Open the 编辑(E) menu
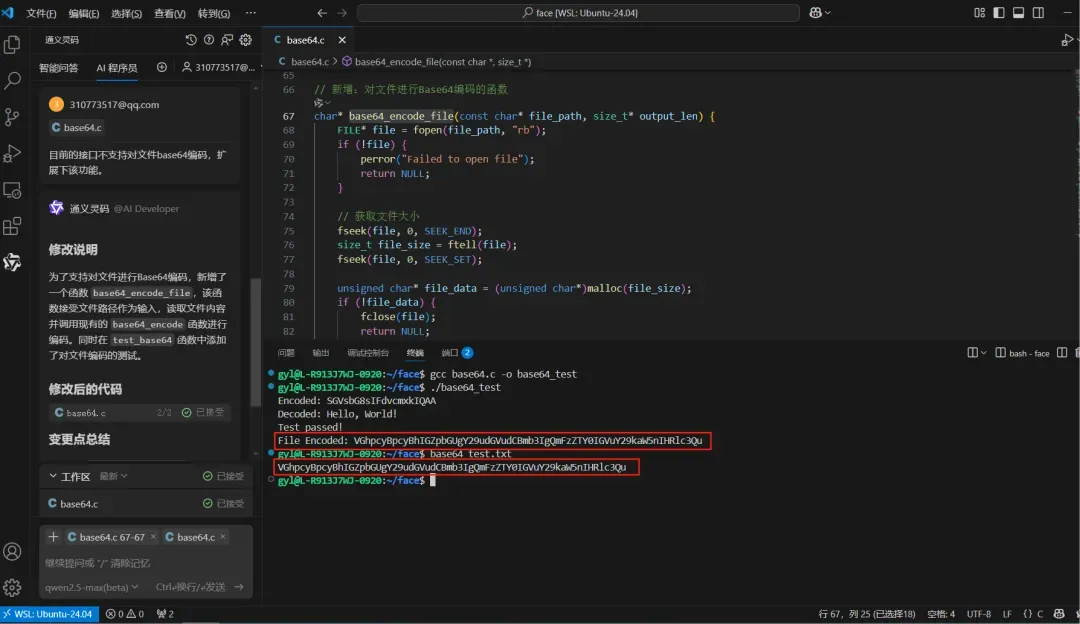Viewport: 1080px width, 624px height. click(x=84, y=14)
